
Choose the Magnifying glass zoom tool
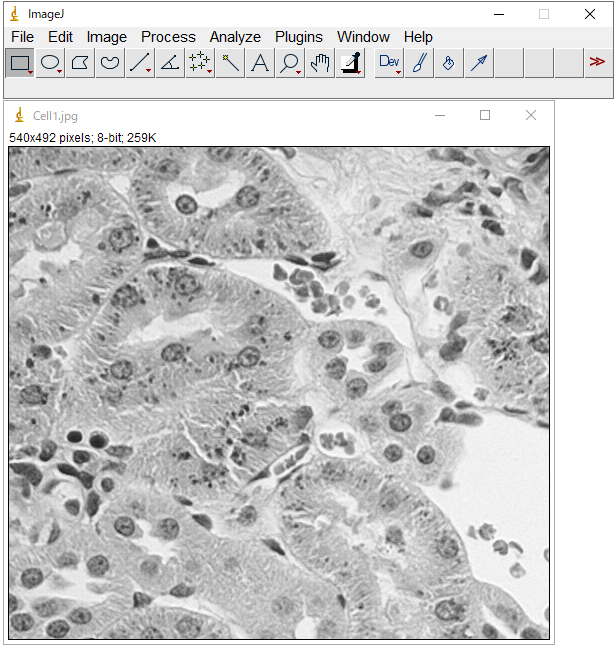(x=290, y=64)
